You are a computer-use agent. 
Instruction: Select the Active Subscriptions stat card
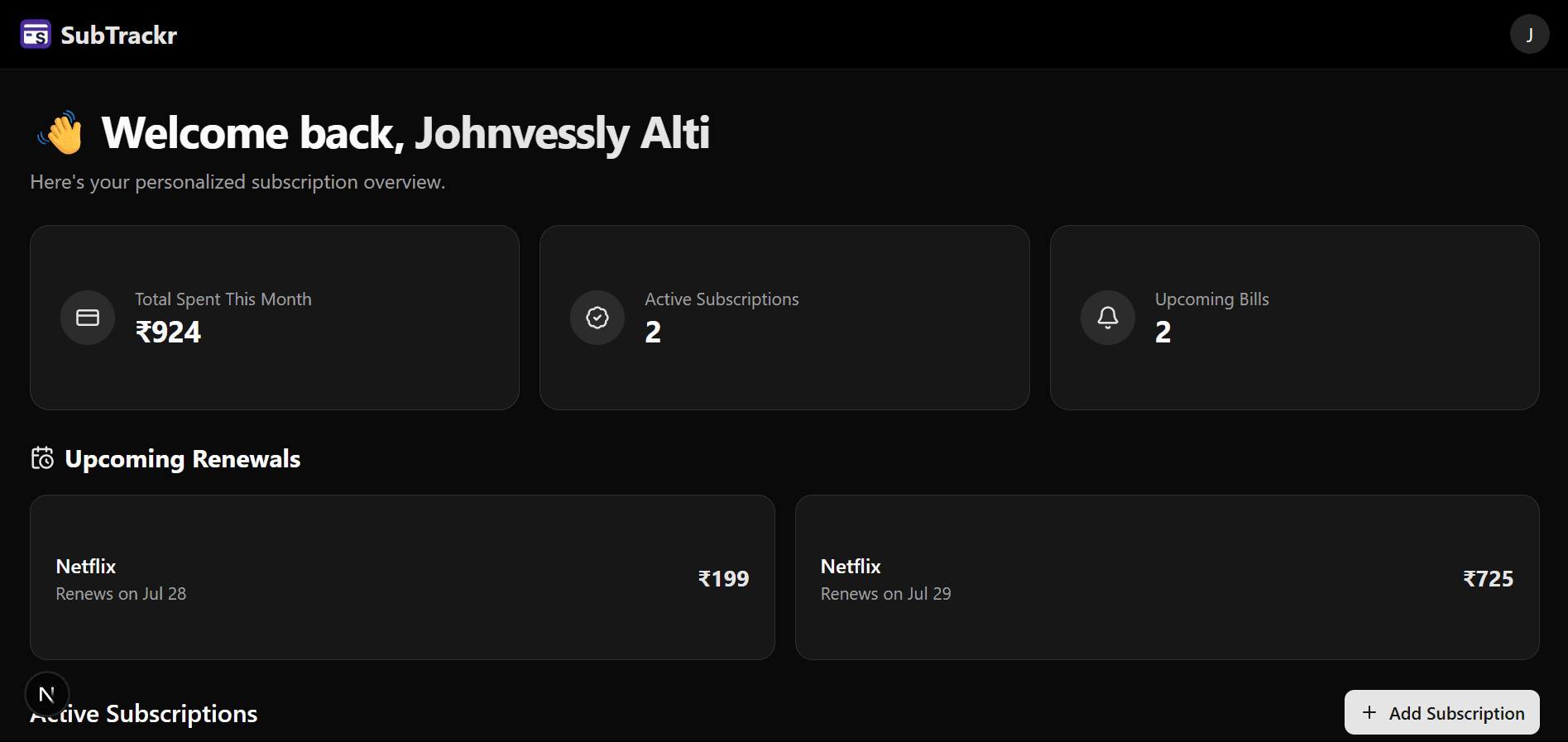click(784, 318)
